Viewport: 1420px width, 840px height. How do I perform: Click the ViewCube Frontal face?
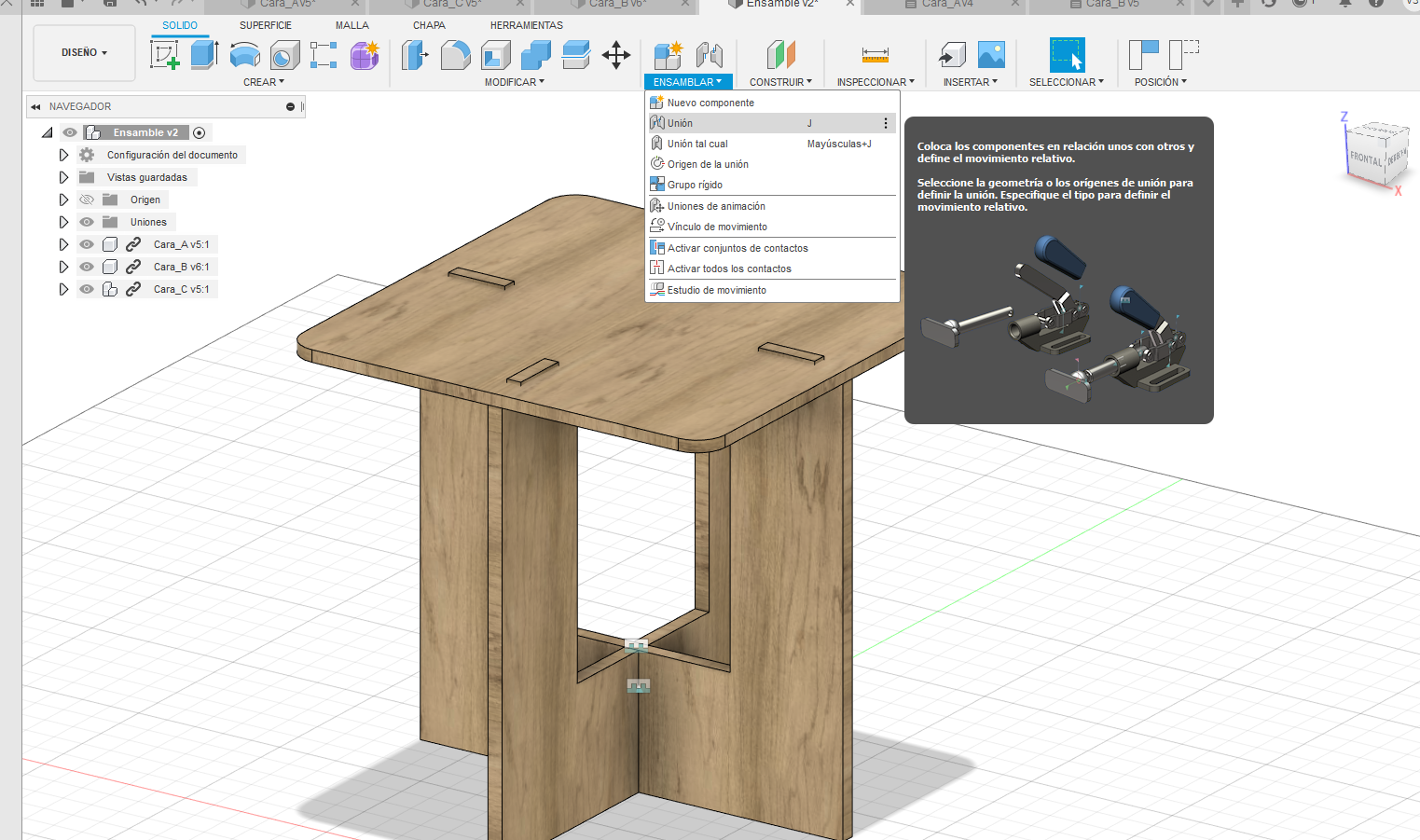coord(1366,158)
